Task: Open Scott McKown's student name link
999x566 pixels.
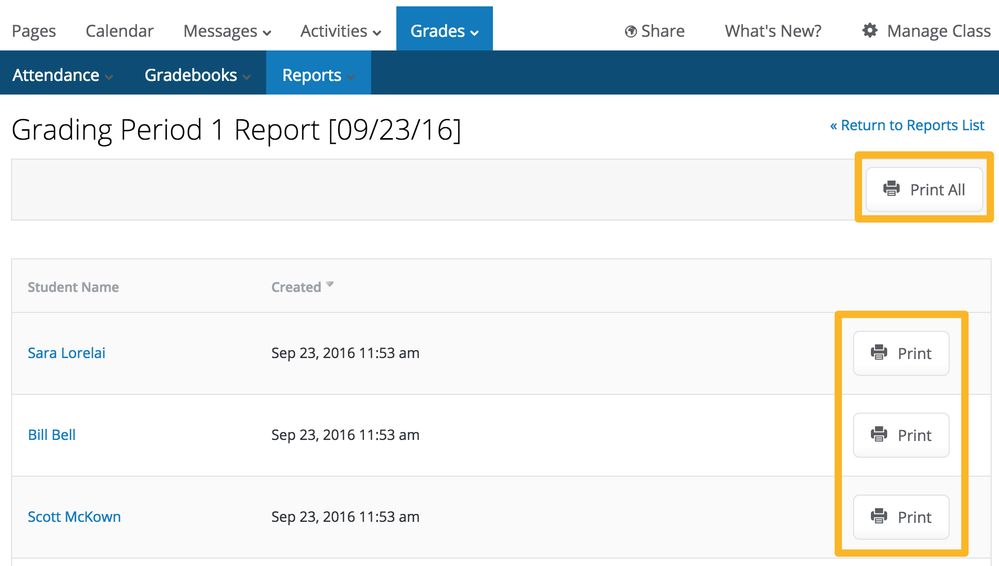Action: [74, 517]
